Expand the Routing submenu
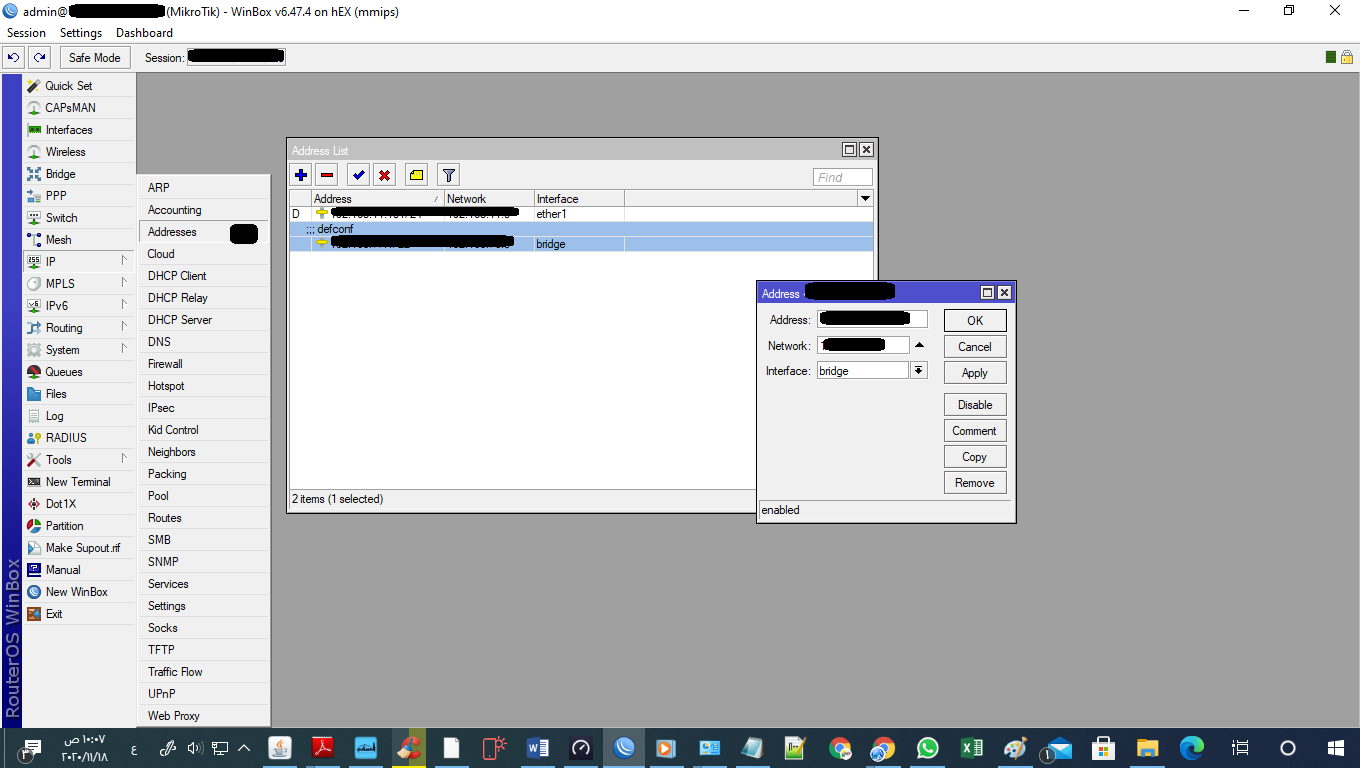This screenshot has width=1360, height=768. click(79, 328)
